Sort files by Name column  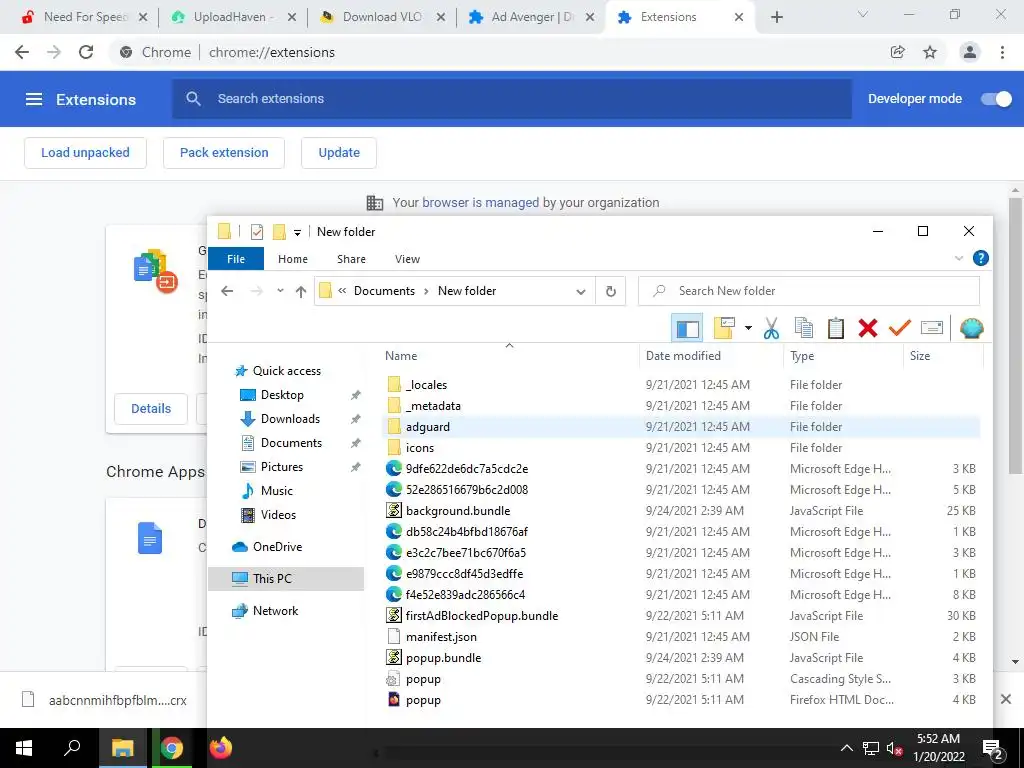[x=401, y=356]
